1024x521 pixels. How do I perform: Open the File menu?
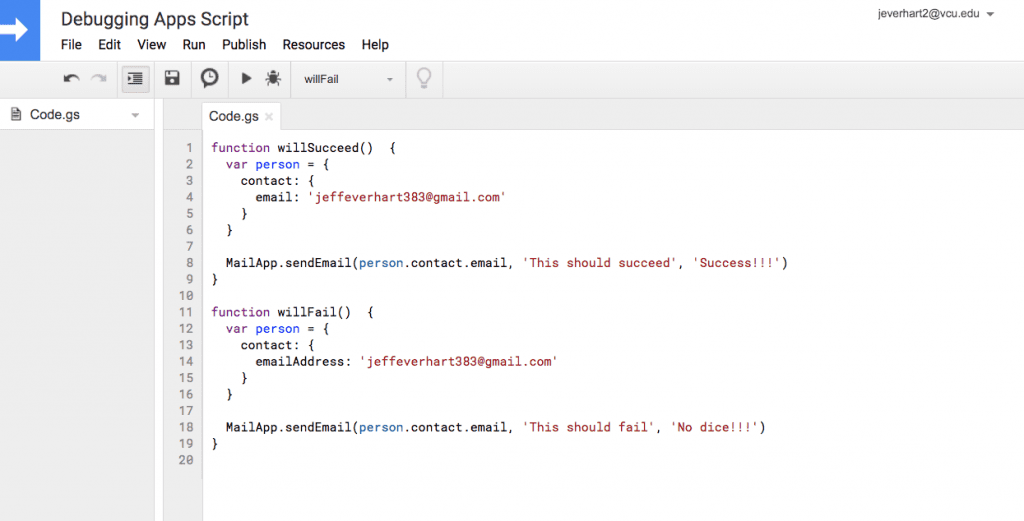(71, 44)
